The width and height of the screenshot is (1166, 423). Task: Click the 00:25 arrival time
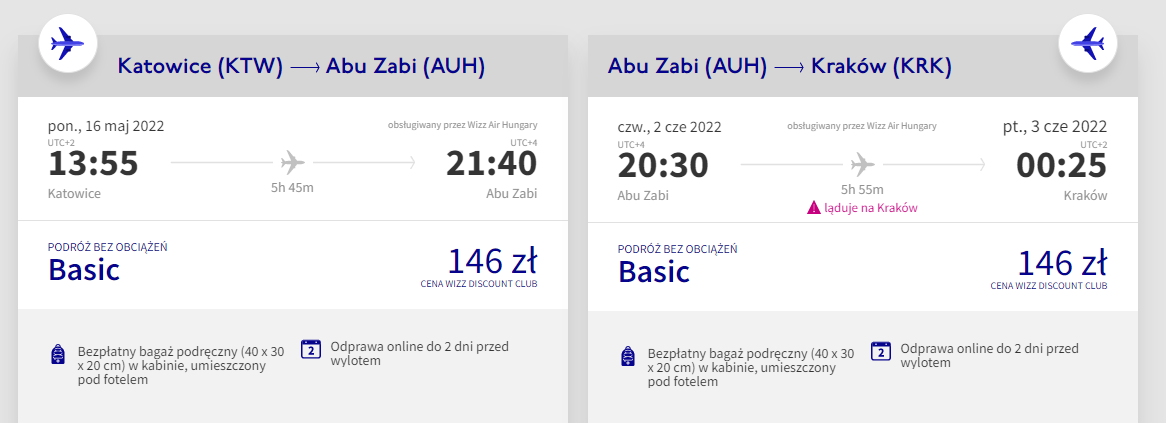pos(1061,164)
